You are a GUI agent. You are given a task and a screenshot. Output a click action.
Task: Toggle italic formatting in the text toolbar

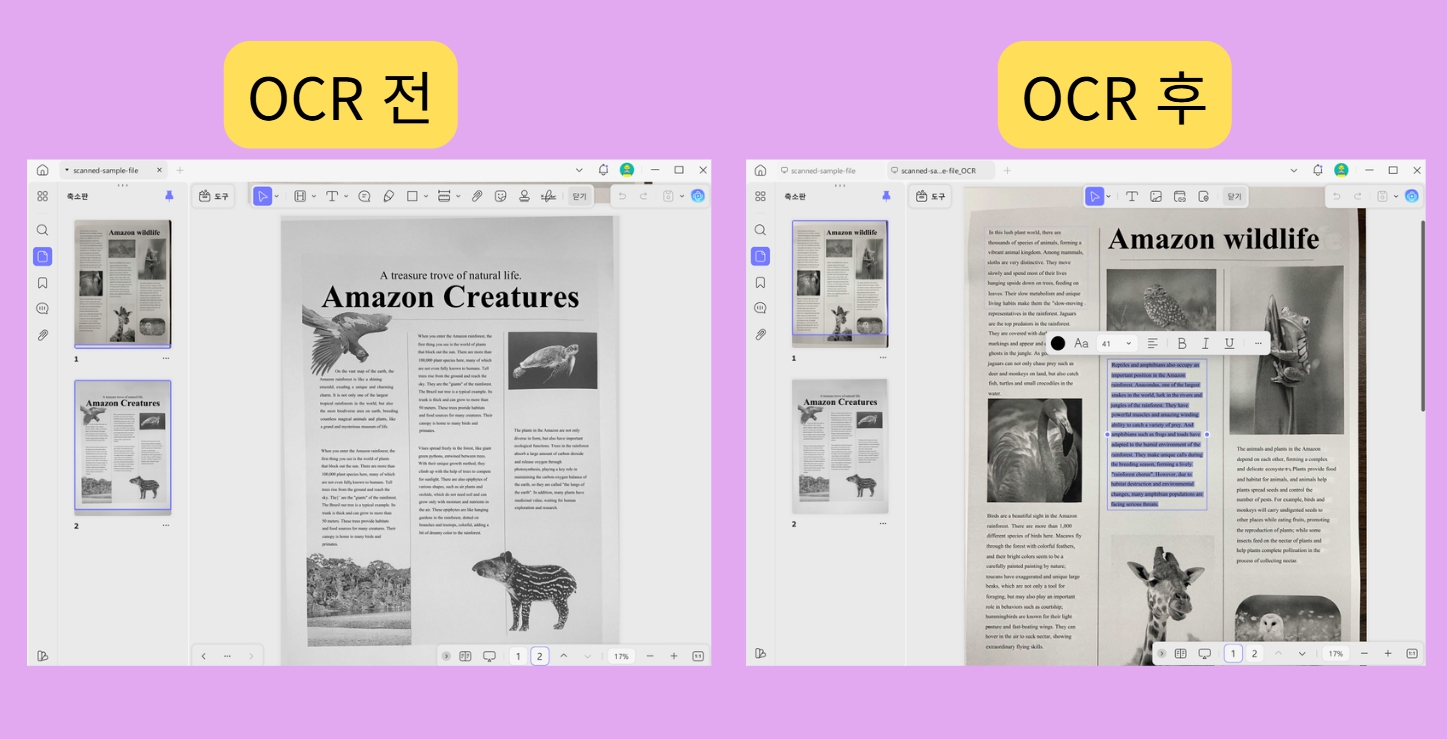point(1205,343)
